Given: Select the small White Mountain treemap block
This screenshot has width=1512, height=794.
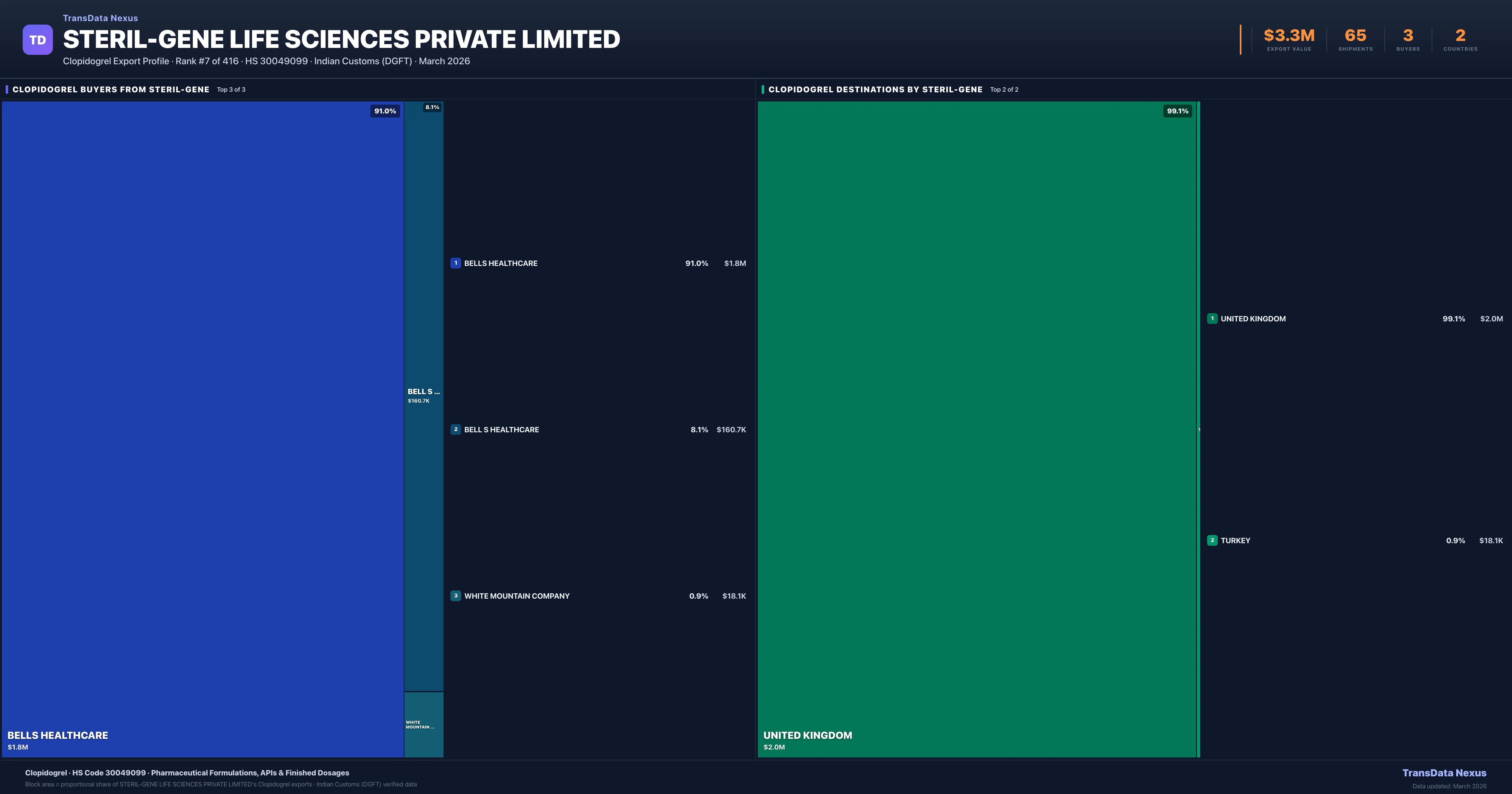Looking at the screenshot, I should (x=423, y=725).
